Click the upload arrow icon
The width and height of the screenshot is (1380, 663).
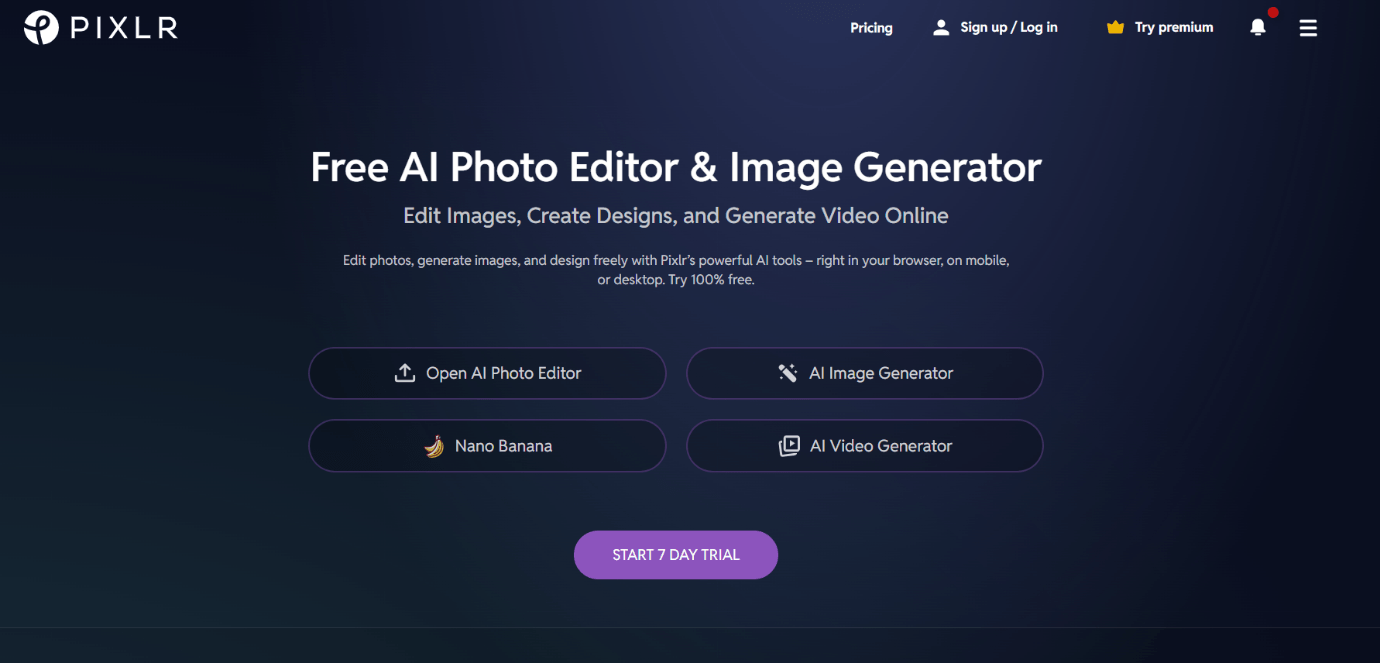coord(404,373)
